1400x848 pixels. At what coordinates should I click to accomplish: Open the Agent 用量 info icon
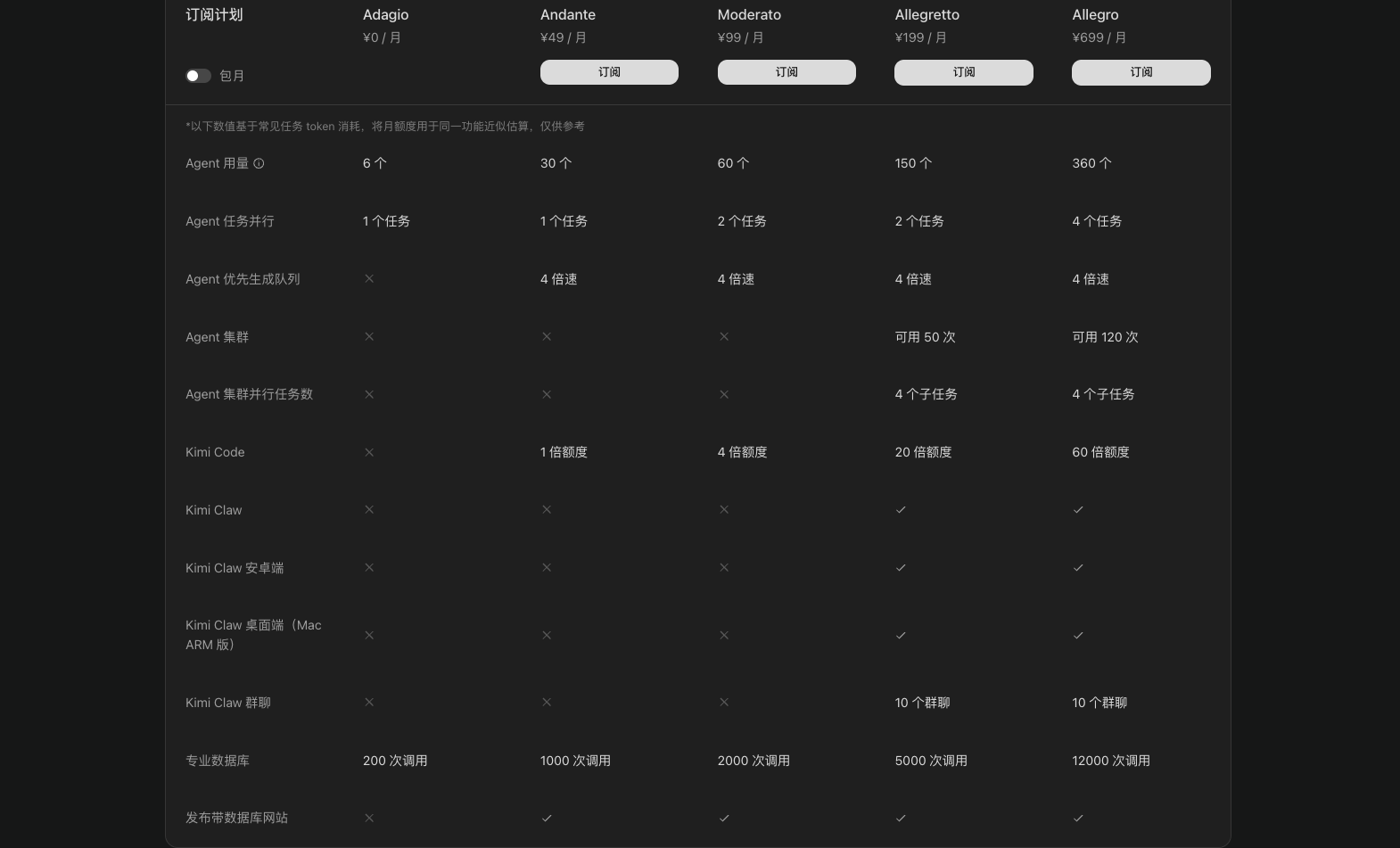click(259, 163)
